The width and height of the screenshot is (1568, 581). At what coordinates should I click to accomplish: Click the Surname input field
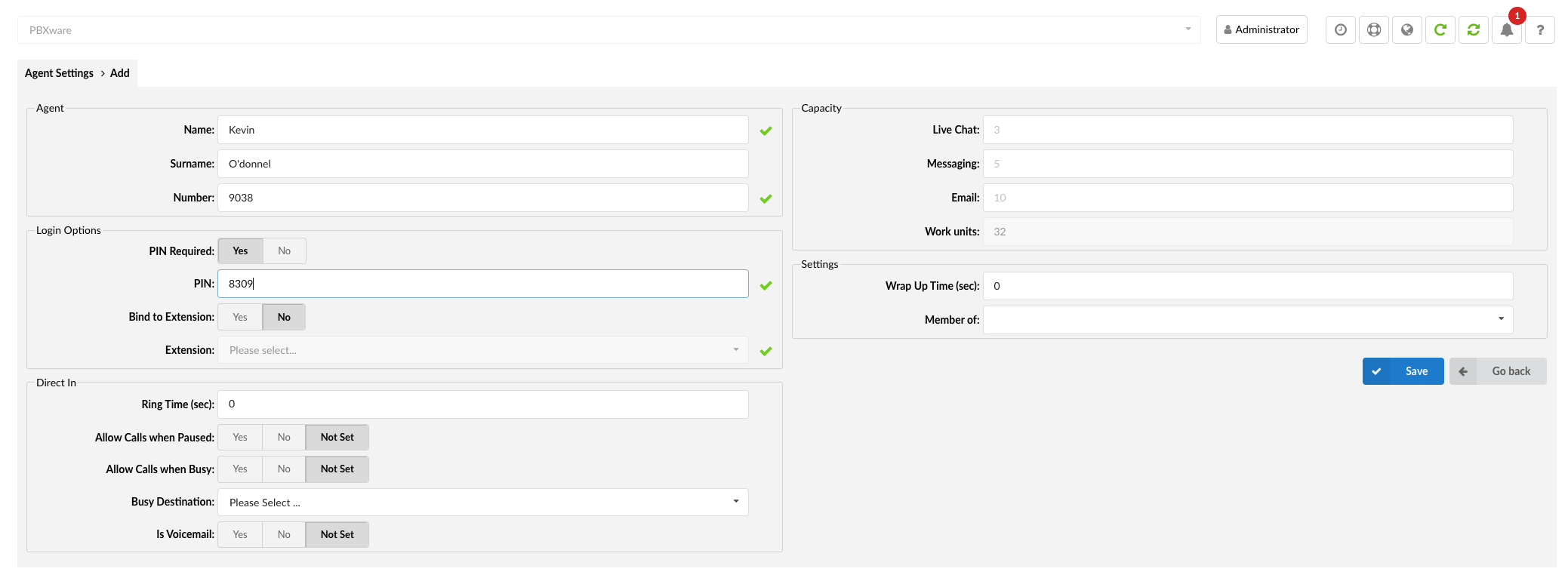tap(483, 164)
